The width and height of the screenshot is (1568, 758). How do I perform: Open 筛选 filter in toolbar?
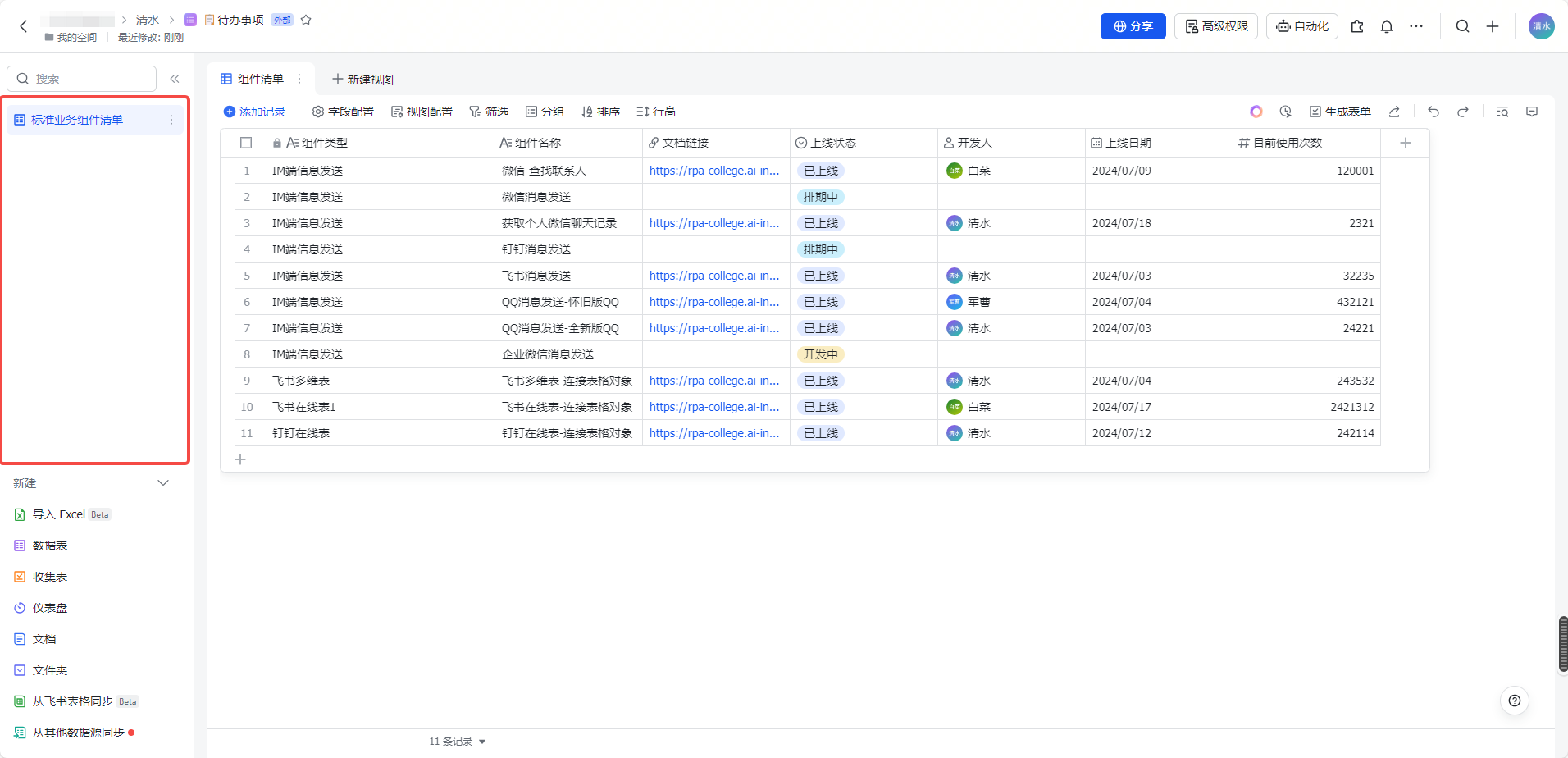point(489,112)
